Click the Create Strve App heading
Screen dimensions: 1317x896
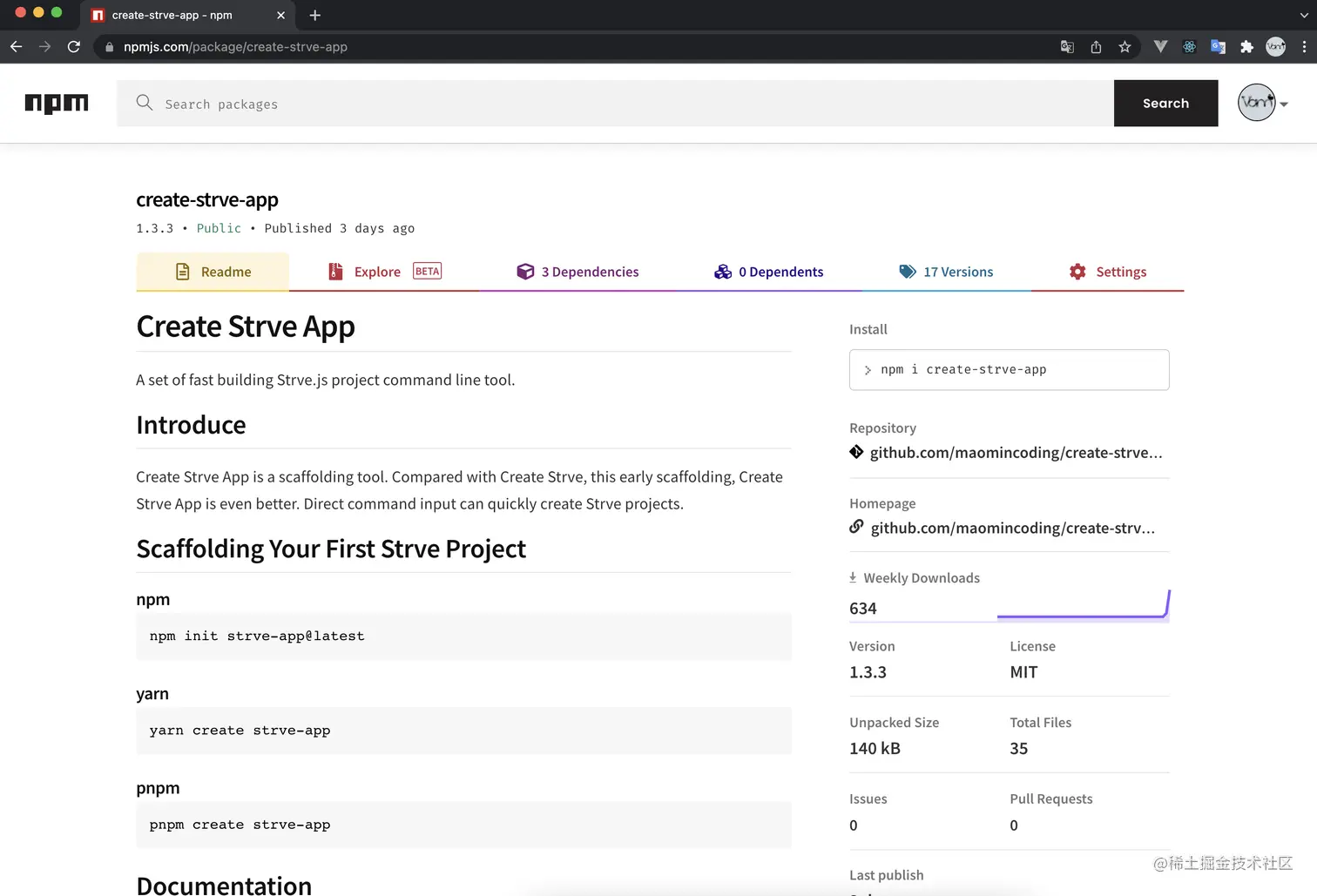click(246, 327)
